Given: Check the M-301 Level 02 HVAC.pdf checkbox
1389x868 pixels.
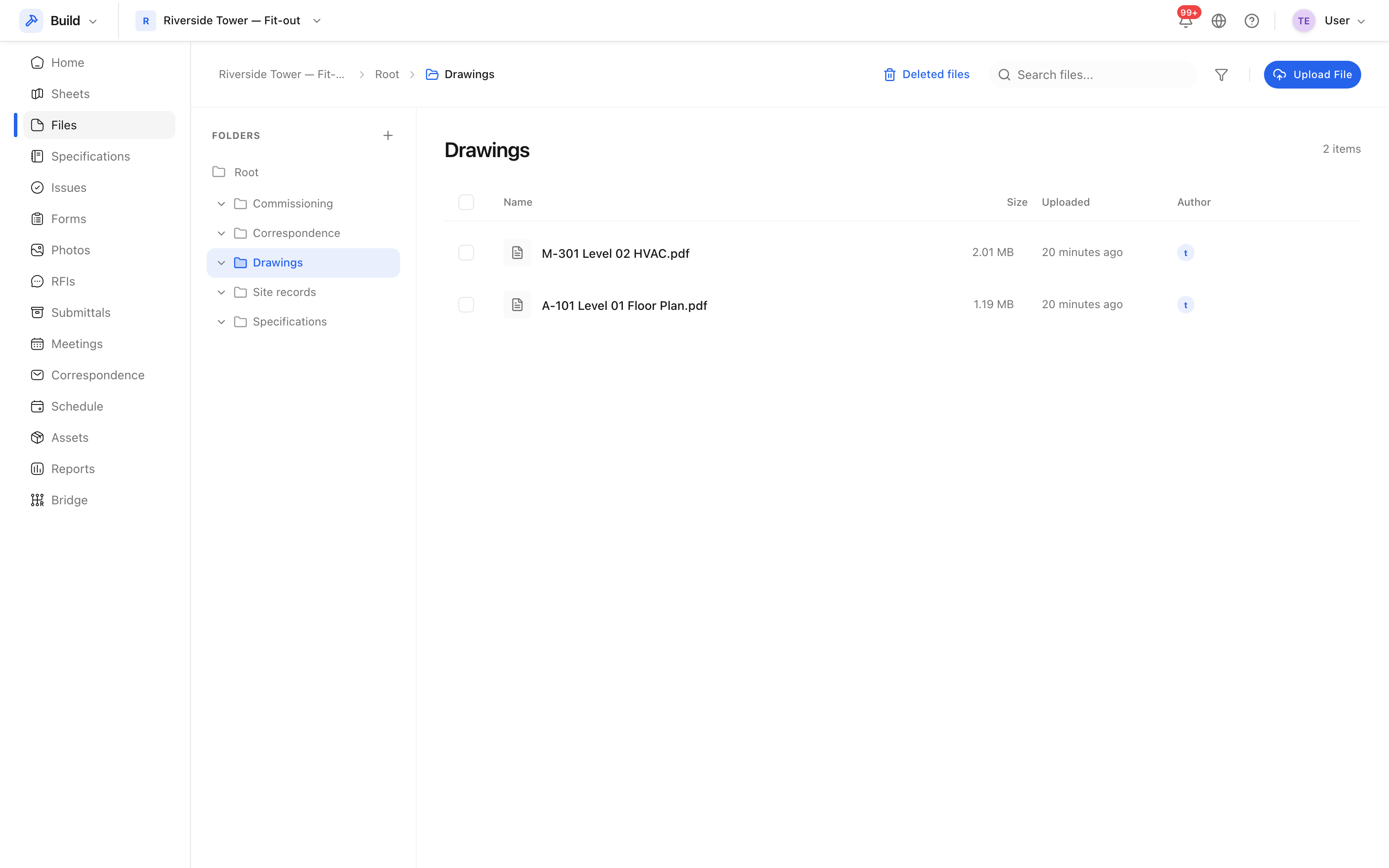Looking at the screenshot, I should pyautogui.click(x=466, y=253).
